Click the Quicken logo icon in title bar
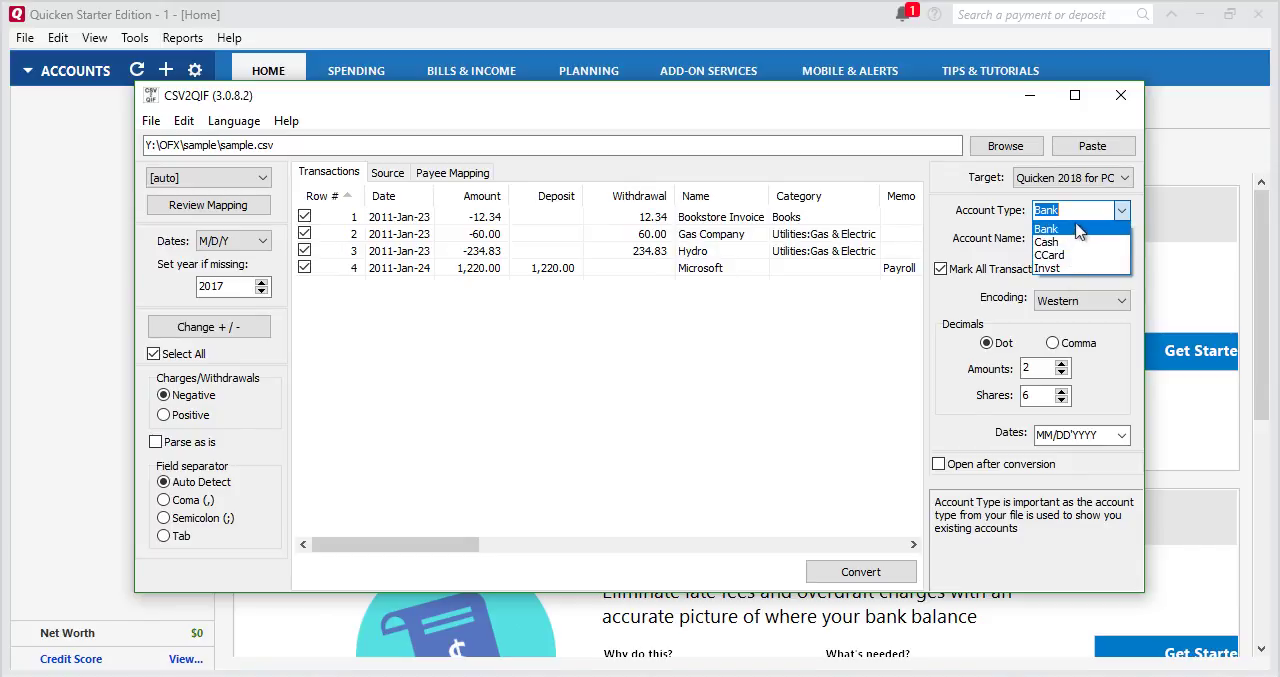 [x=17, y=14]
